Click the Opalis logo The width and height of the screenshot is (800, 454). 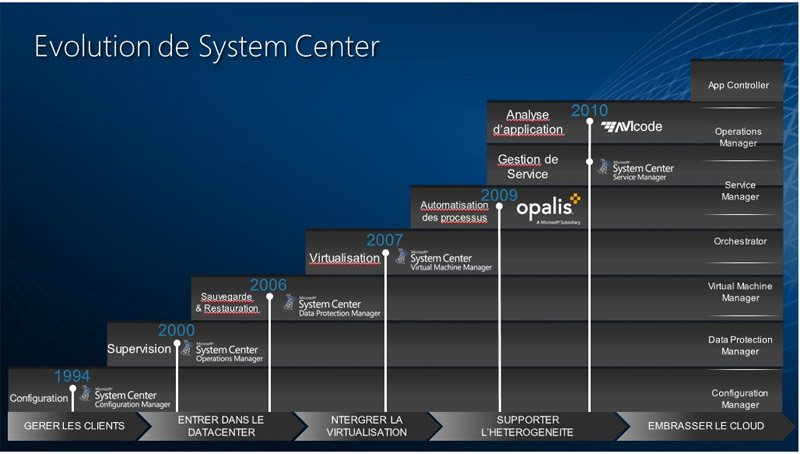(548, 208)
